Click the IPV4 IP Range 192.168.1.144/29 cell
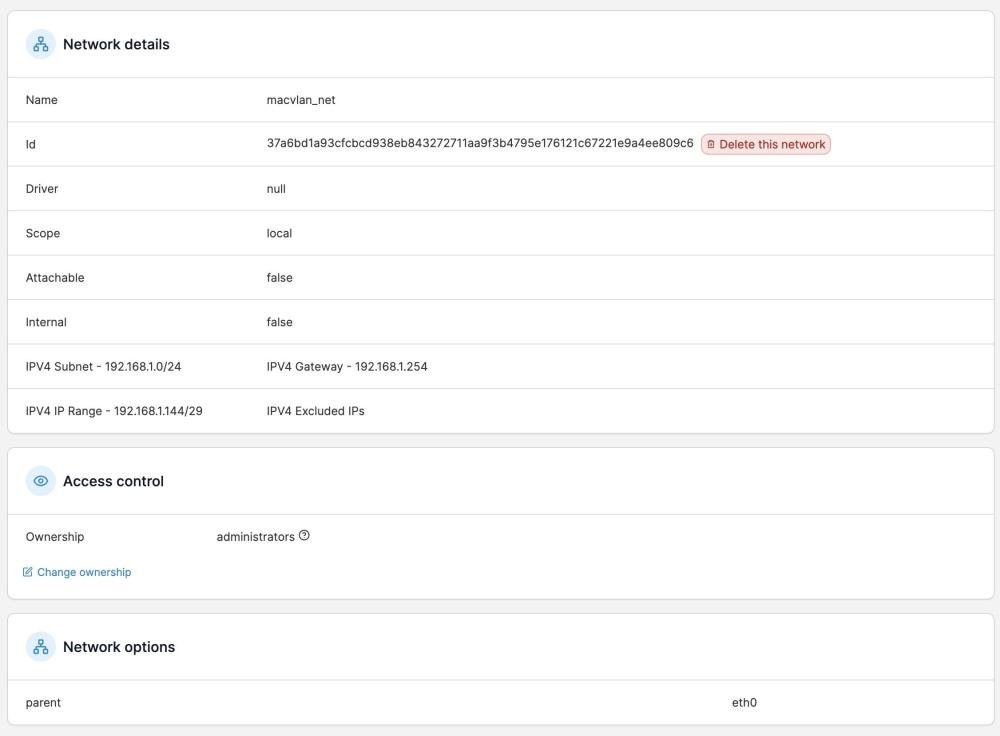 pyautogui.click(x=114, y=411)
